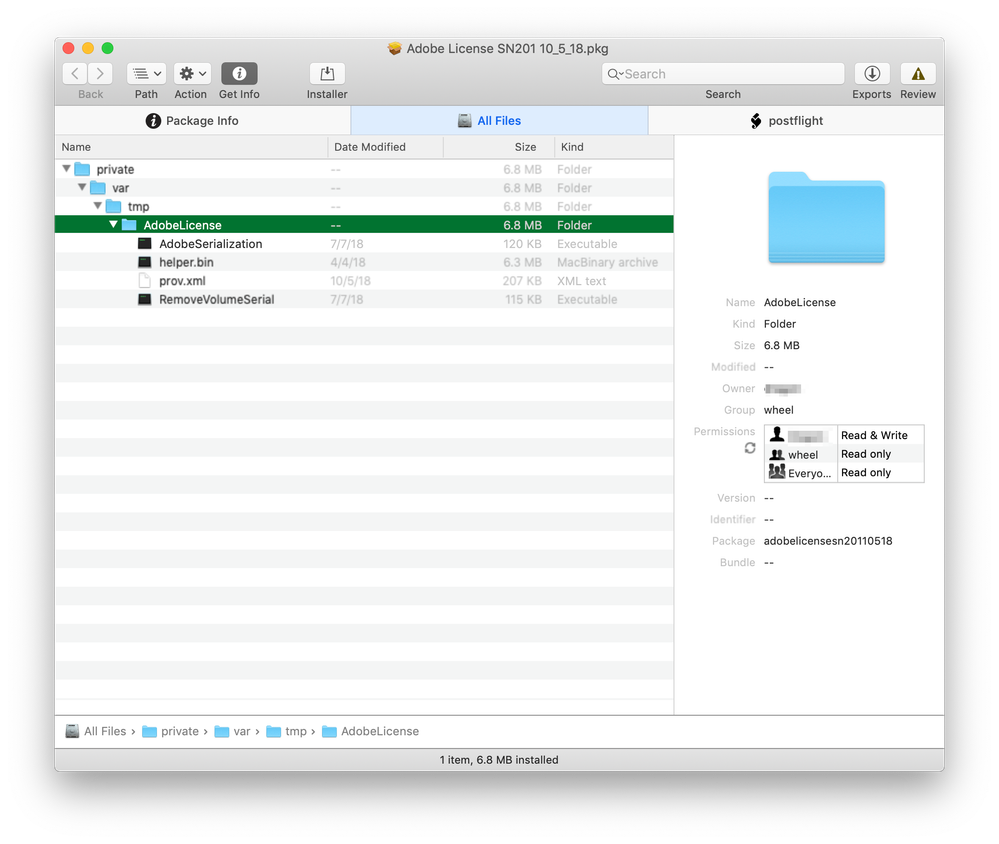Viewport: 999px width, 844px height.
Task: Select the All Files tab
Action: click(499, 120)
